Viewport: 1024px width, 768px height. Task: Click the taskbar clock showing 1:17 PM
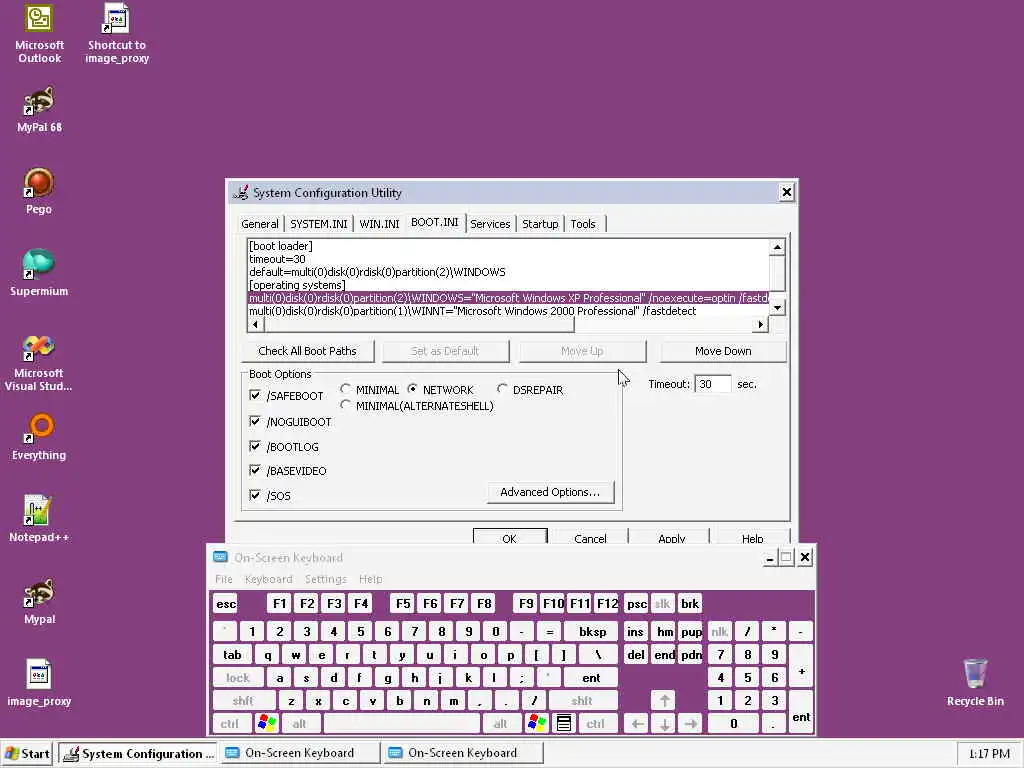[989, 754]
